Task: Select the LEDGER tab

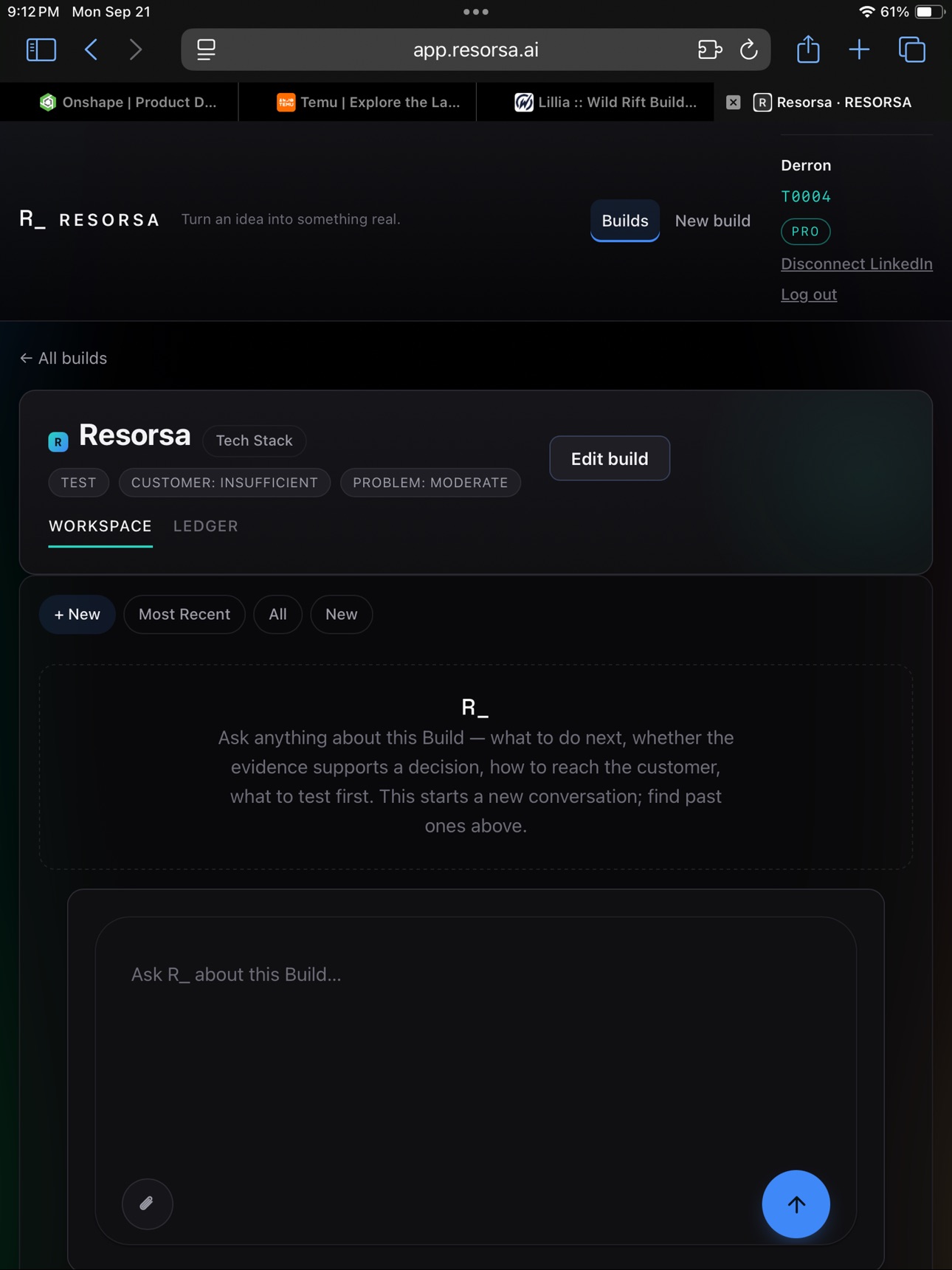Action: coord(206,526)
